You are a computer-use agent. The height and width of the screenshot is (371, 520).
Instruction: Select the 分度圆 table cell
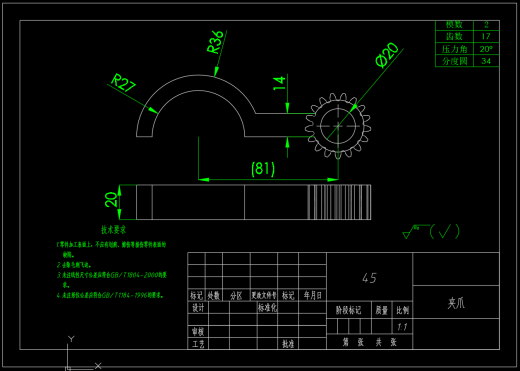click(x=454, y=61)
